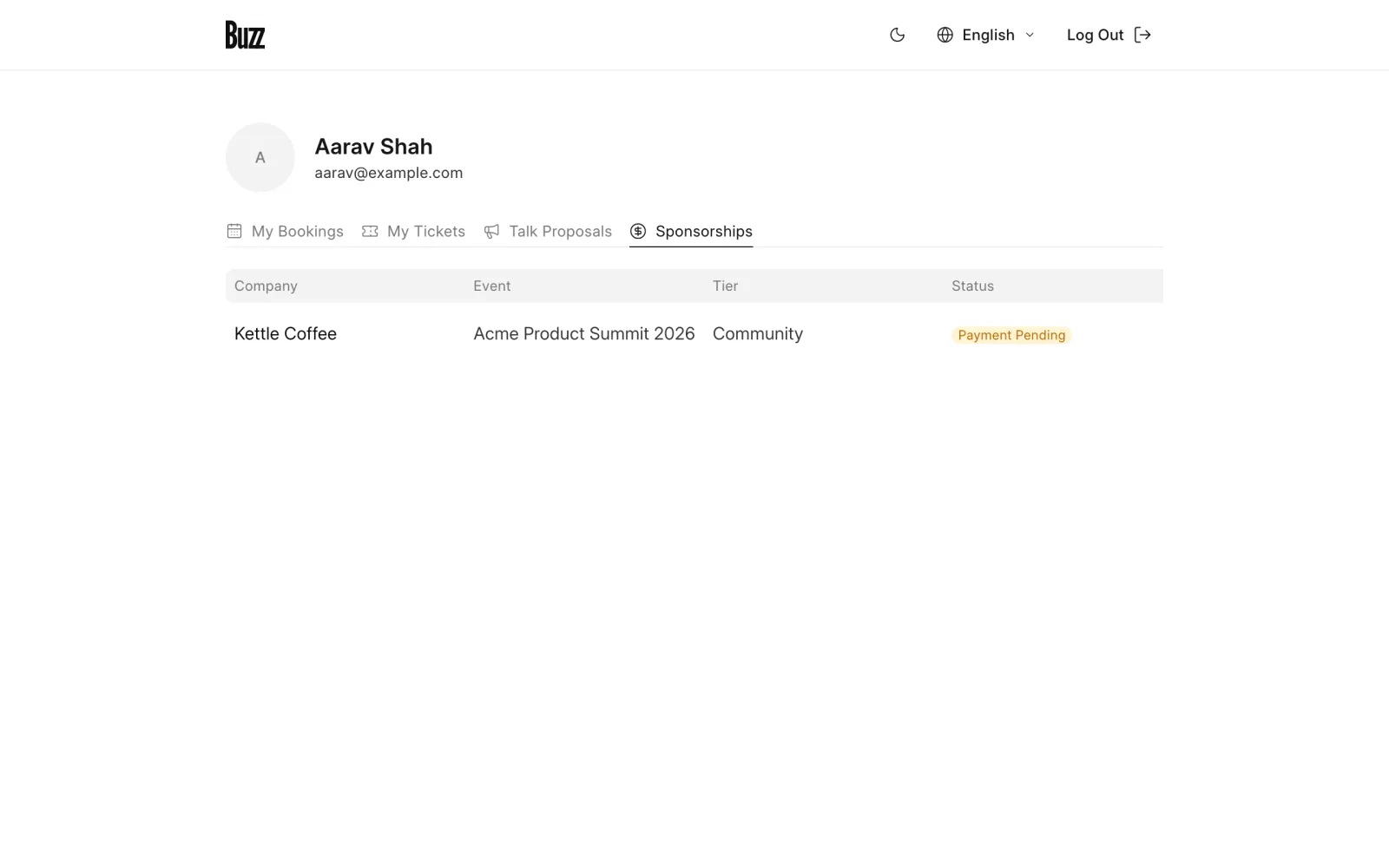Click the logout arrow icon

coord(1142,35)
